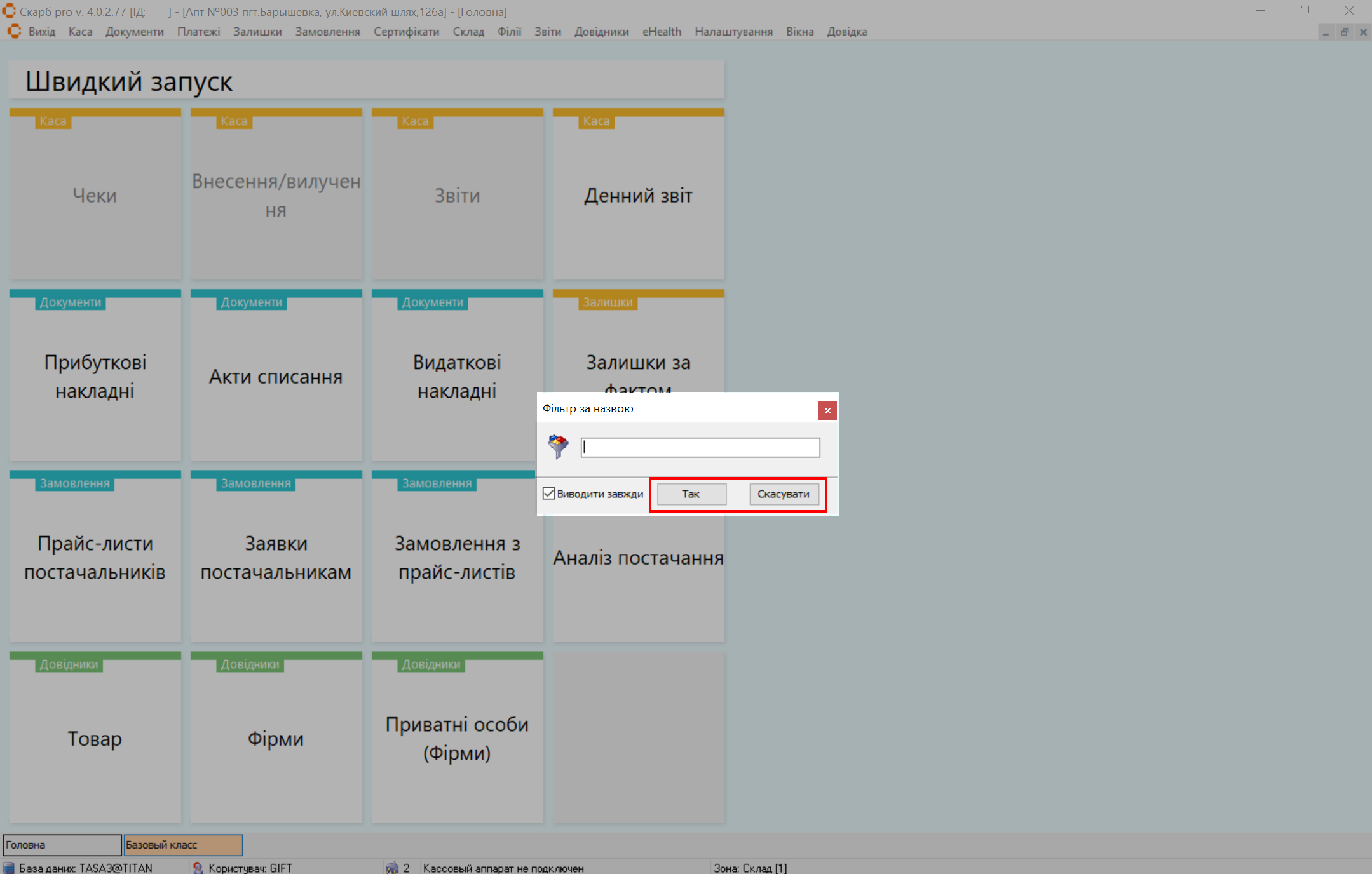Open the Довідники menu
This screenshot has height=874, width=1372.
click(x=601, y=32)
